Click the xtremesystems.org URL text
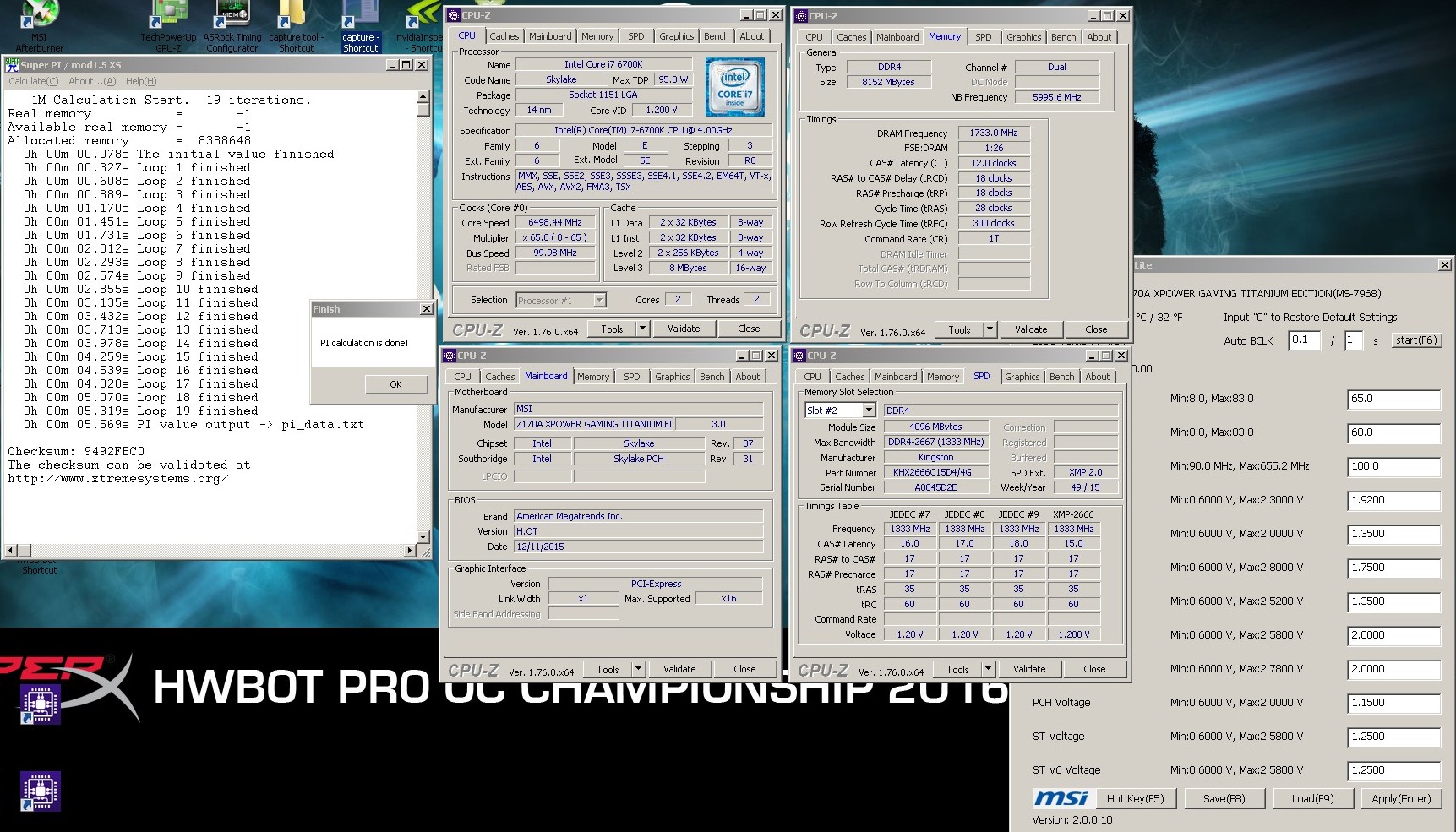This screenshot has width=1456, height=832. [x=118, y=479]
